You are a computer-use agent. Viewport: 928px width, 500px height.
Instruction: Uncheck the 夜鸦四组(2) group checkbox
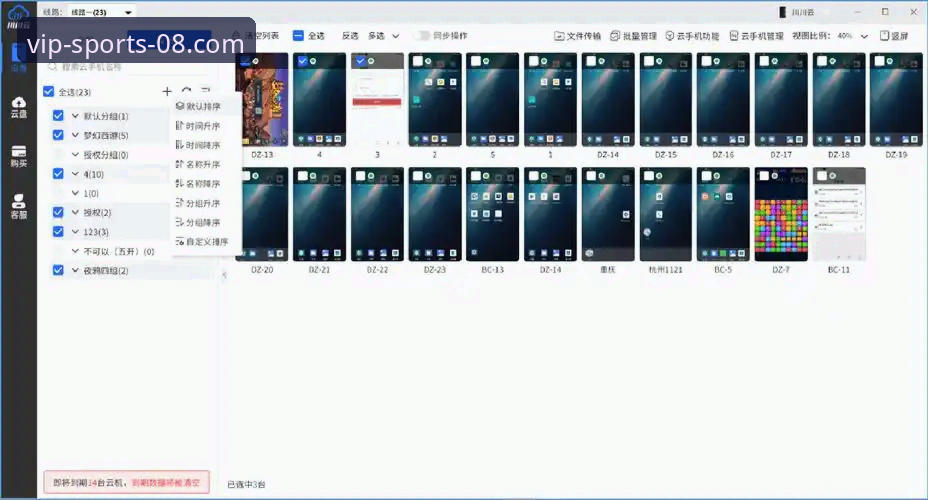point(58,270)
